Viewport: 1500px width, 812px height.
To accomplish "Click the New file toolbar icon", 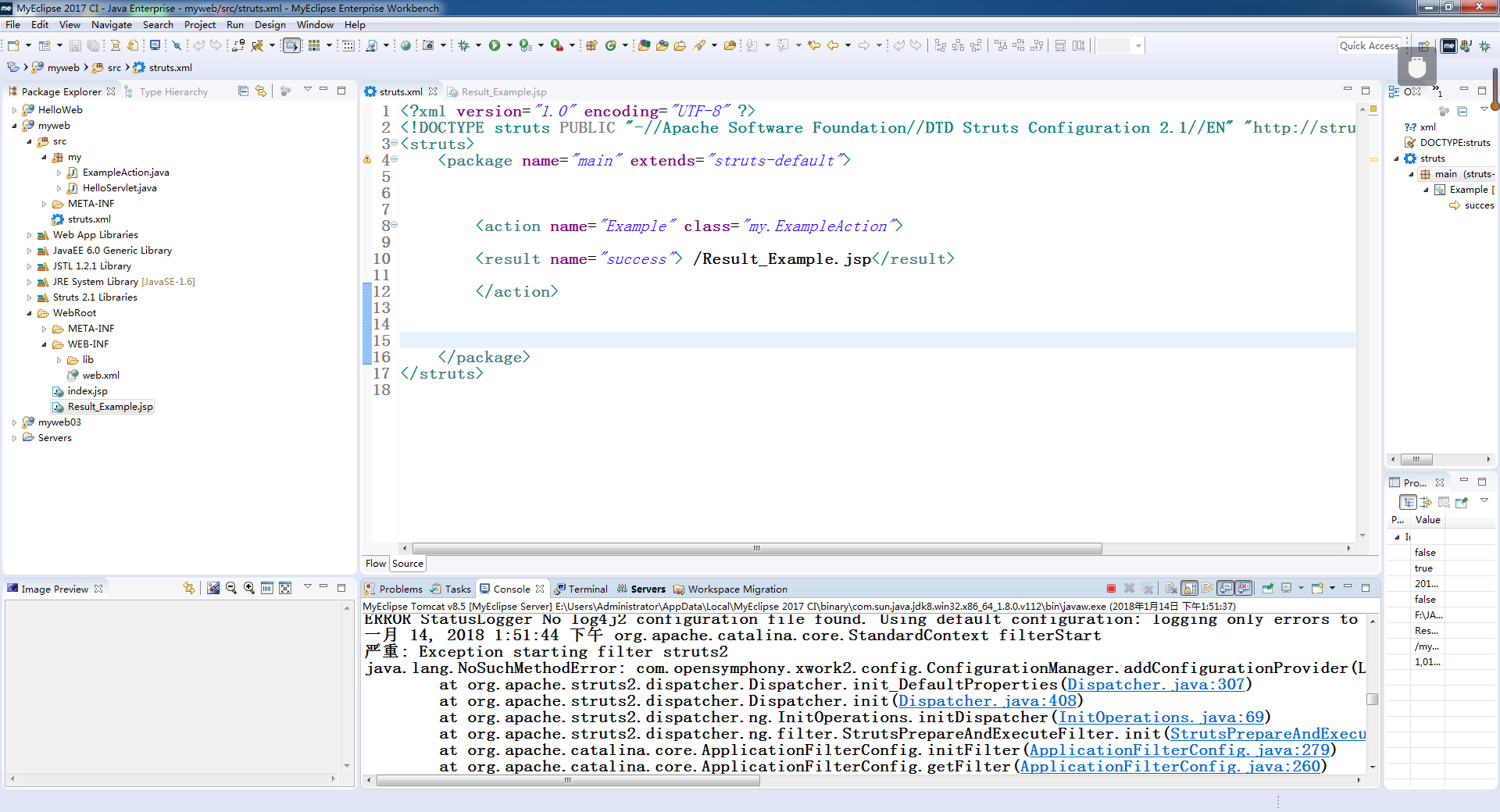I will 13,46.
